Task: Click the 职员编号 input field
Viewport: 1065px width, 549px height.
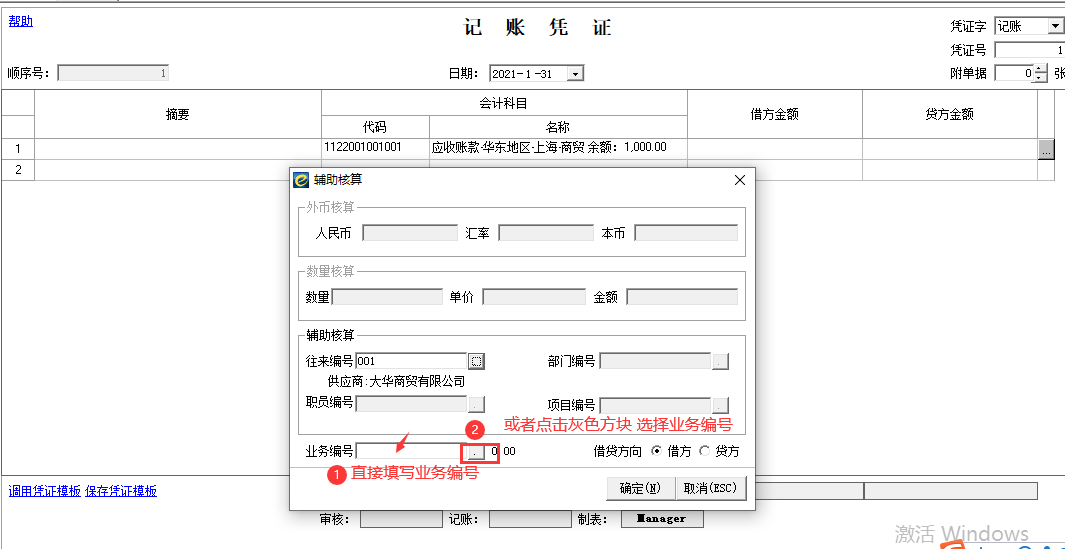Action: click(412, 404)
